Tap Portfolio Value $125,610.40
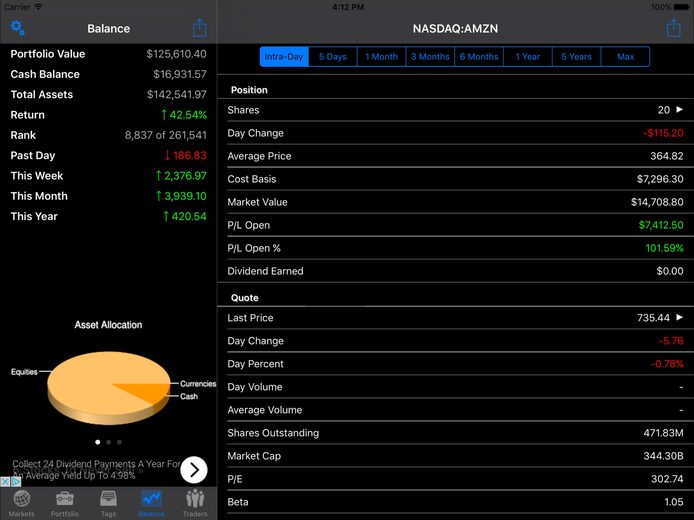 point(108,54)
